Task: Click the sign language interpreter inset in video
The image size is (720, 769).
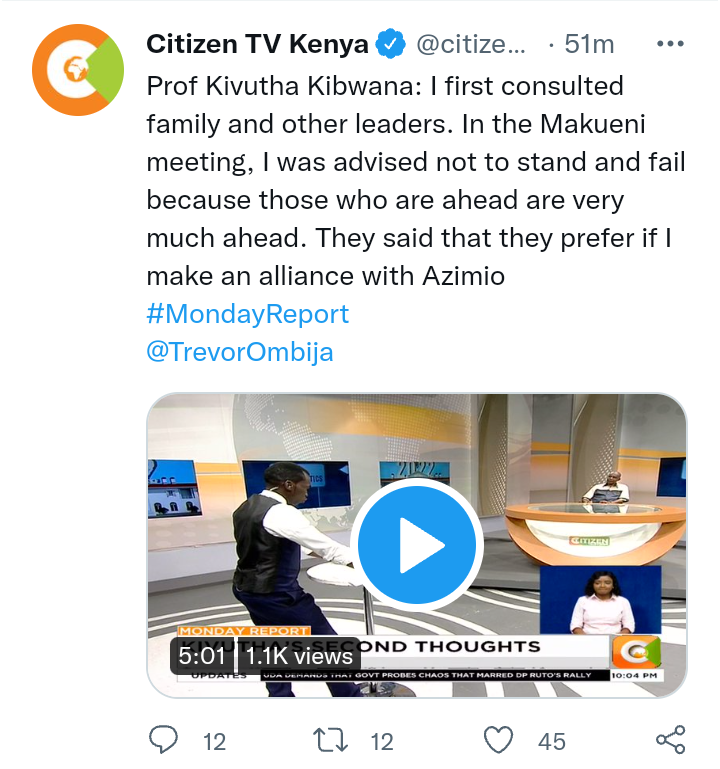Action: tap(601, 600)
